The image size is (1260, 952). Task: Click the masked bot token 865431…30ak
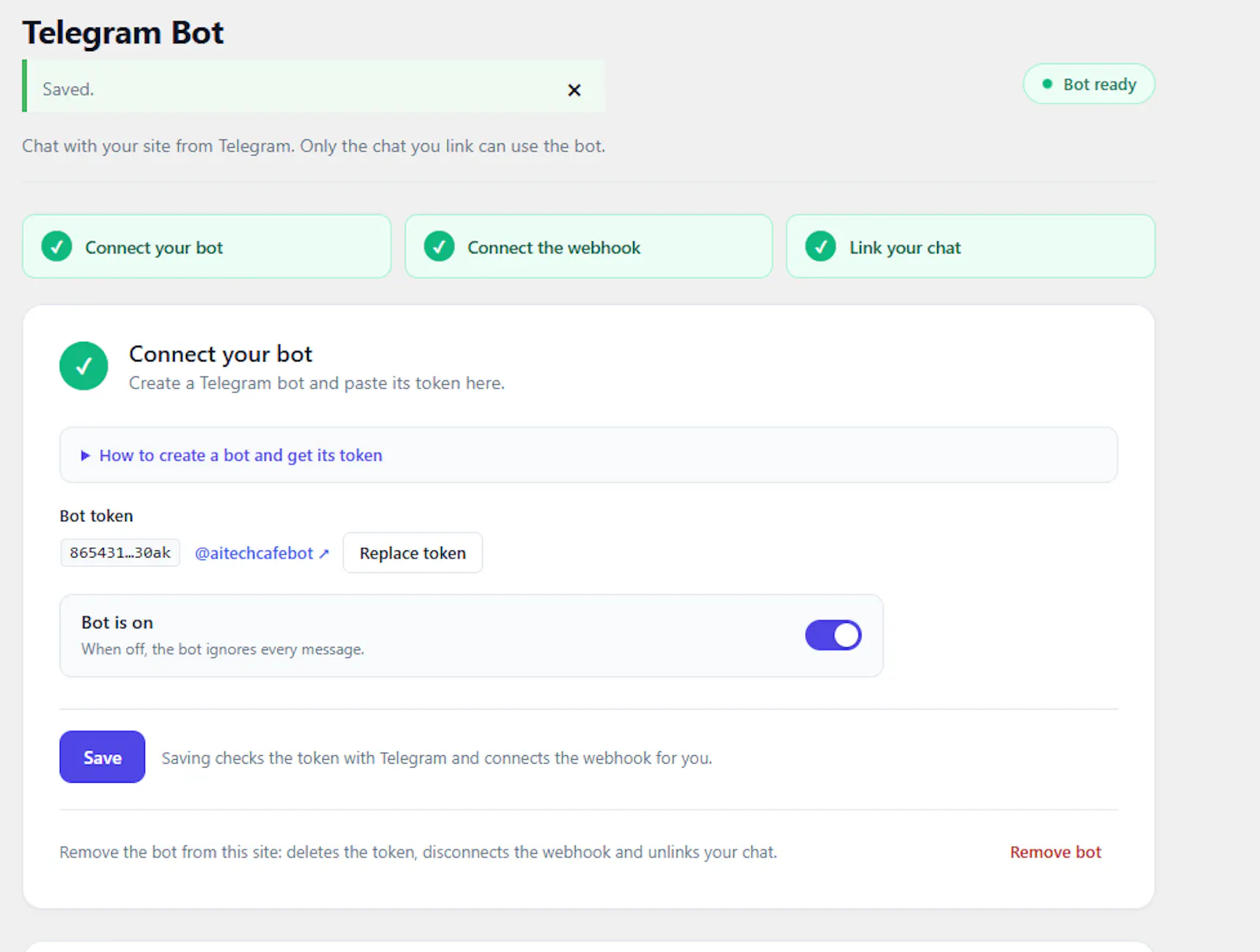(120, 553)
